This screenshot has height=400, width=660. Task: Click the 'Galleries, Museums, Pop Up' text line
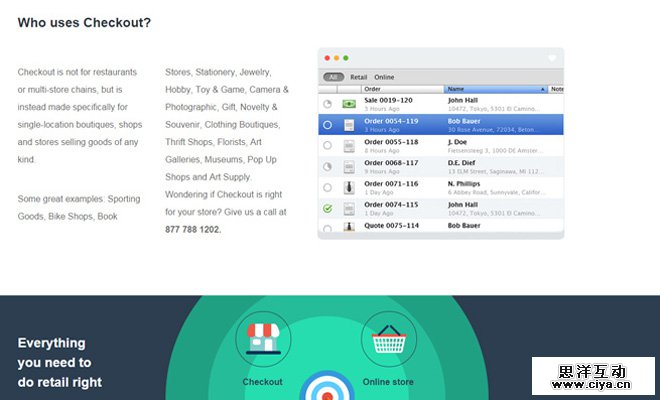221,160
